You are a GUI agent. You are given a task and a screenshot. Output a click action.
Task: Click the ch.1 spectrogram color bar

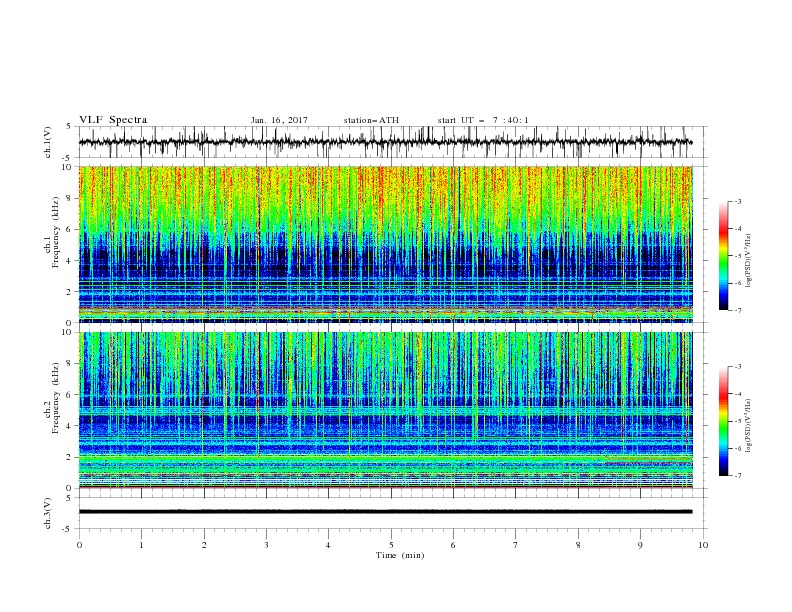point(723,256)
